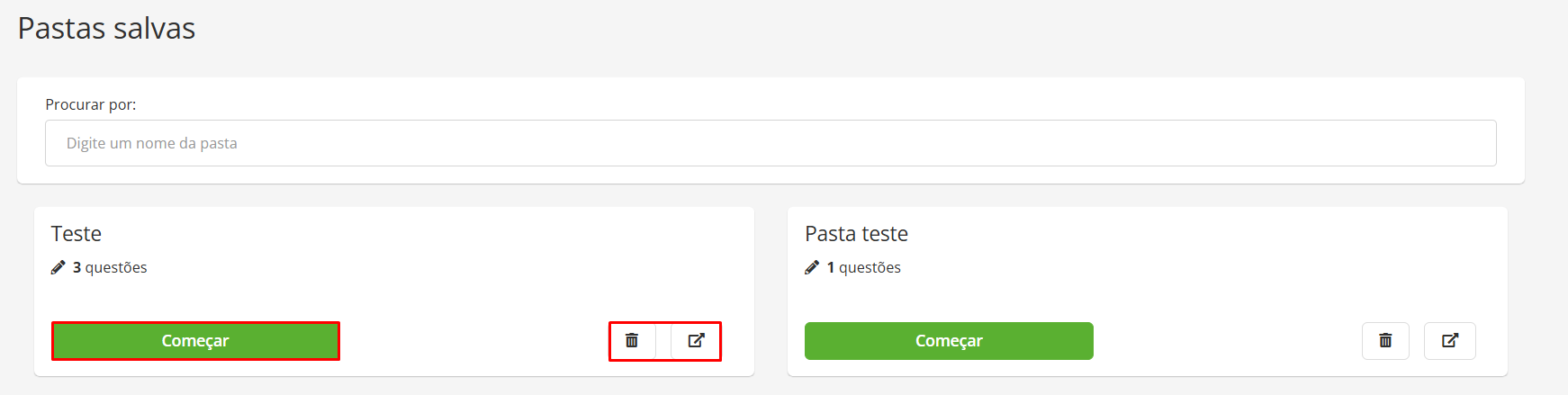This screenshot has height=395, width=1568.
Task: Open Teste folder via external link icon
Action: [x=696, y=341]
